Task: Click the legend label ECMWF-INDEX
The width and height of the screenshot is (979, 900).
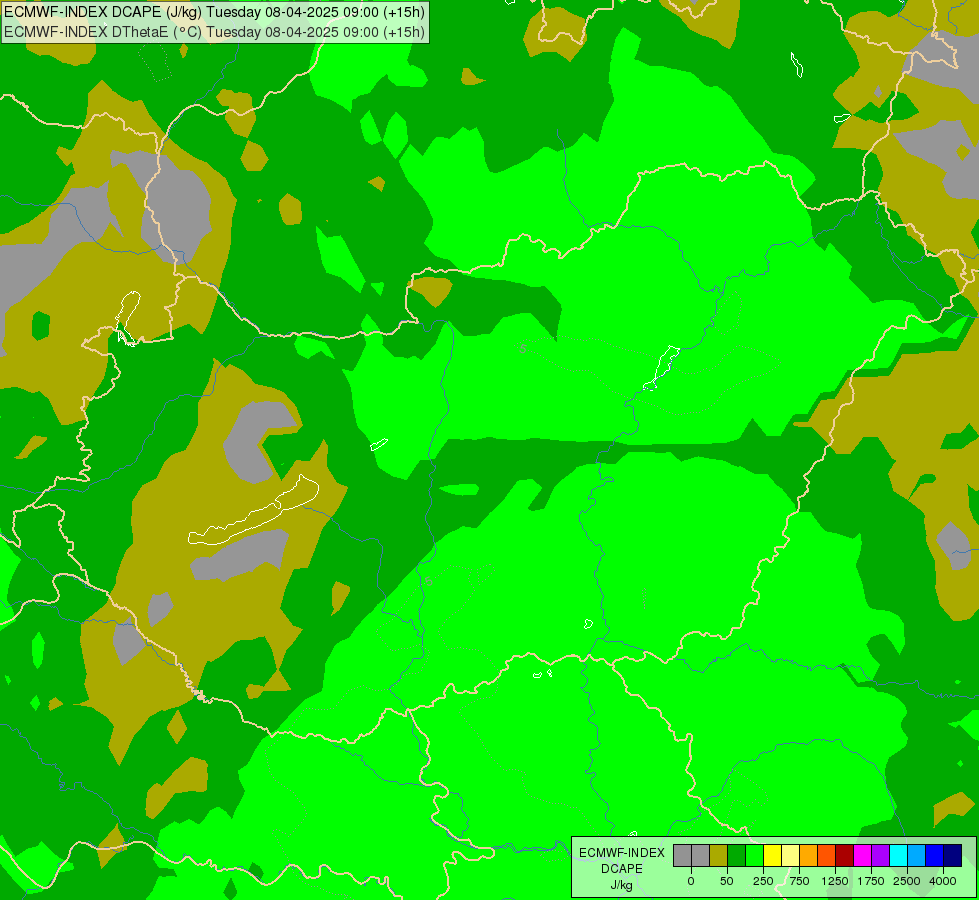Action: [x=622, y=853]
